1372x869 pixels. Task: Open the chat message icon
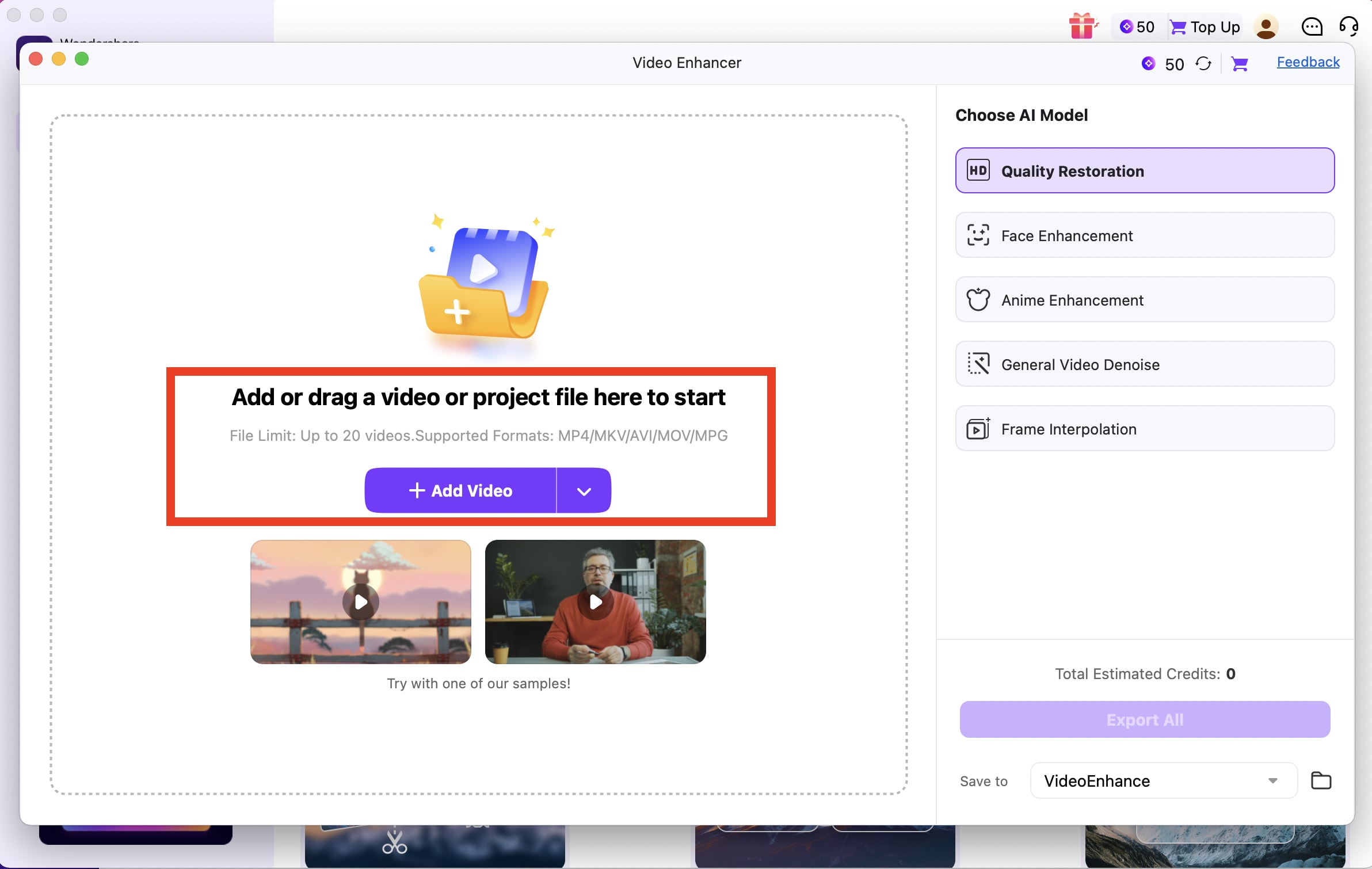click(x=1312, y=26)
